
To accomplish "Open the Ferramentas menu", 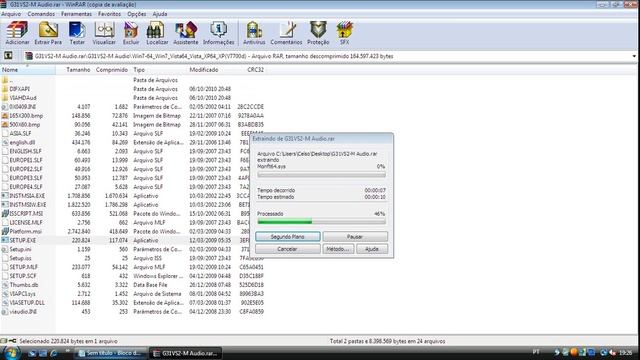I will [x=76, y=14].
